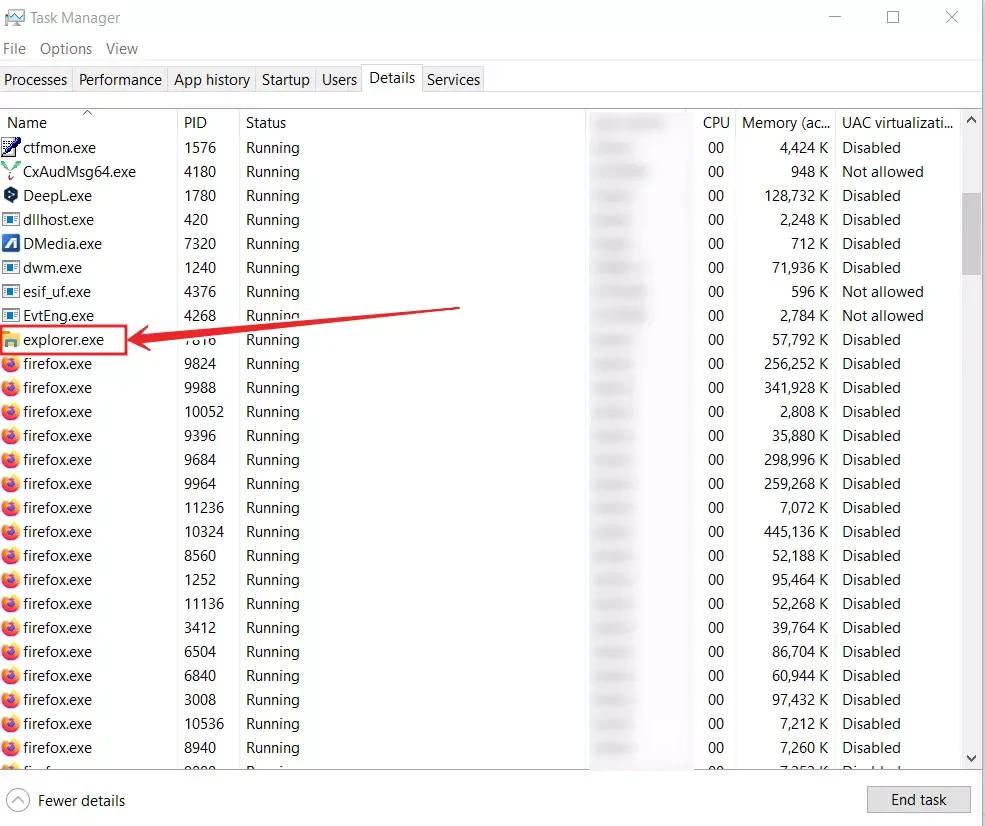Select Firefox icon for PID 9824
Screen dimensions: 985x826
coord(11,364)
